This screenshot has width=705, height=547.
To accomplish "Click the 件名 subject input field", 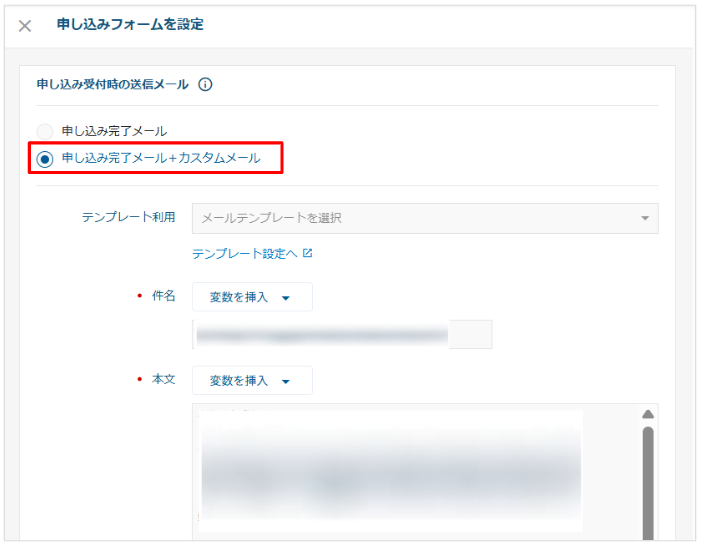I will click(340, 334).
